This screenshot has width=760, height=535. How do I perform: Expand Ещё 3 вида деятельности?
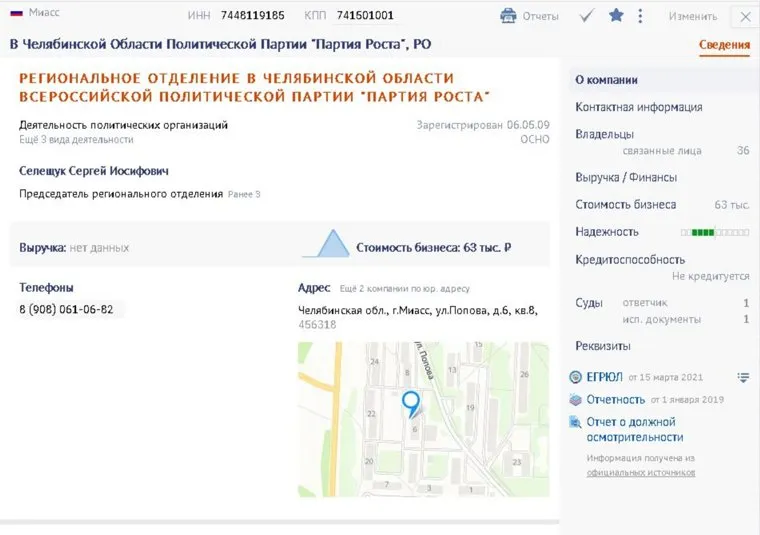click(x=76, y=140)
